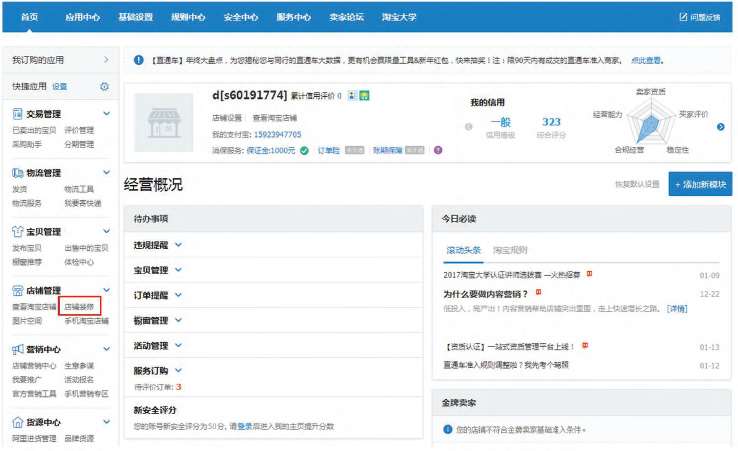Image resolution: width=738 pixels, height=451 pixels.
Task: Click the 物流管理 truck icon
Action: (18, 173)
